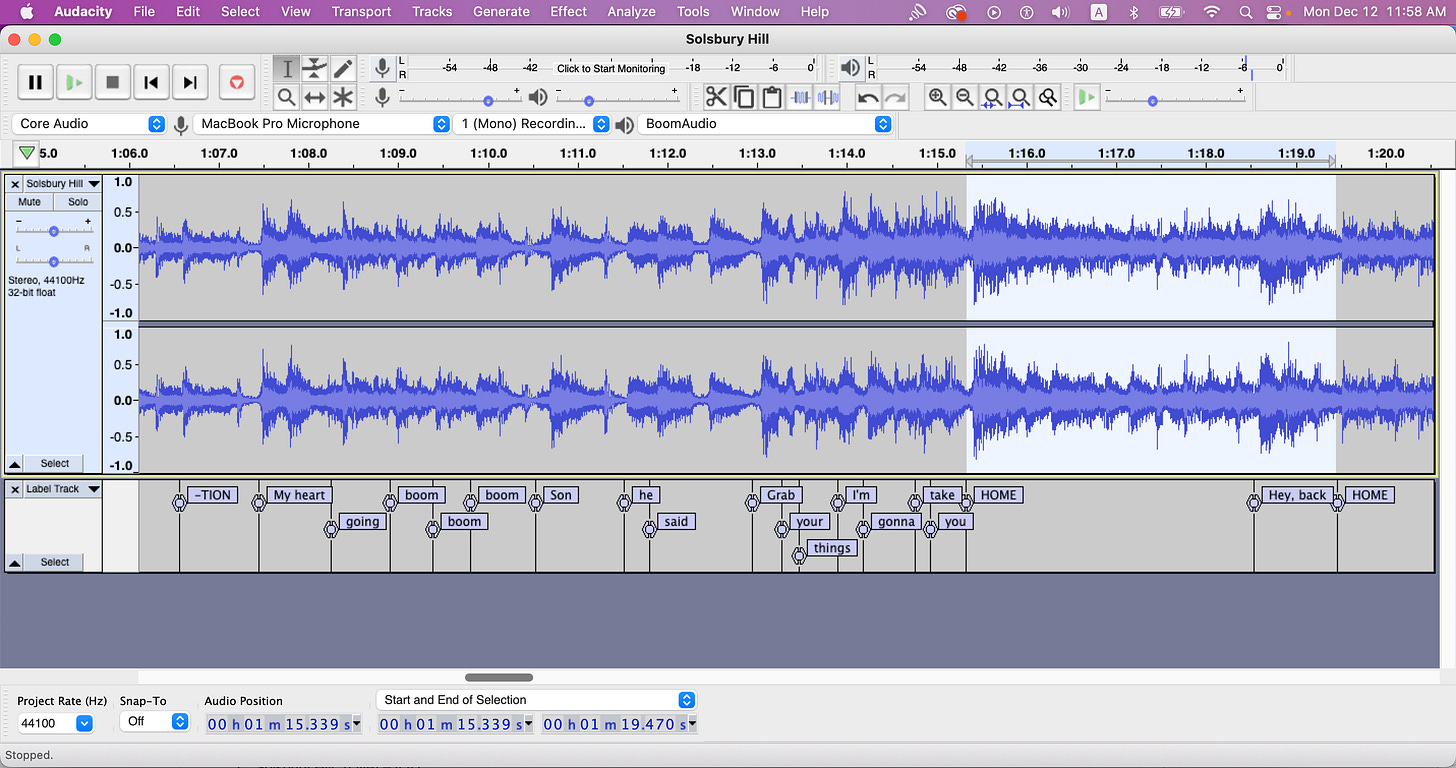Image resolution: width=1456 pixels, height=768 pixels.
Task: Open the BoomAudio playback device dropdown
Action: point(764,124)
